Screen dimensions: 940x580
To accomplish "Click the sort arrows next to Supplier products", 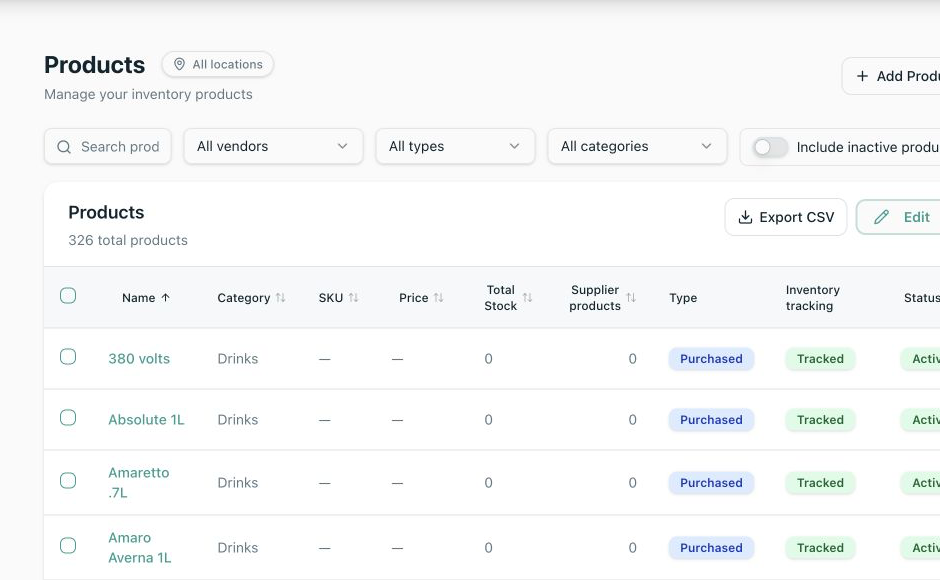I will tap(631, 297).
